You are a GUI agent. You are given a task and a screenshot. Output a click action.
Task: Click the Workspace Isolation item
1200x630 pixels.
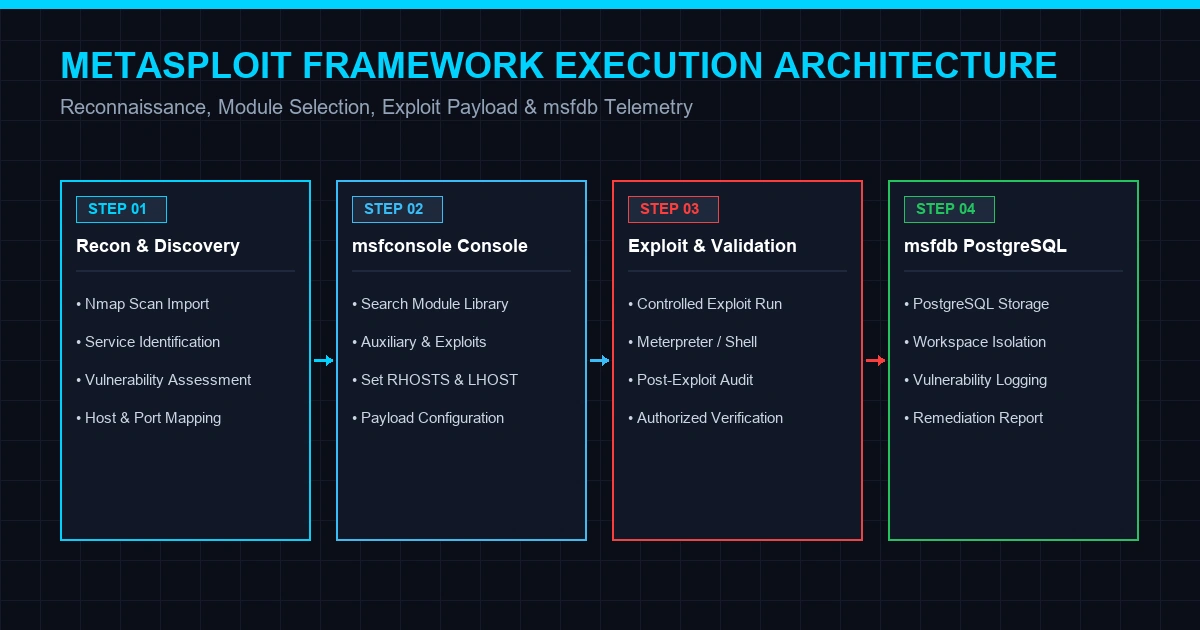coord(975,342)
